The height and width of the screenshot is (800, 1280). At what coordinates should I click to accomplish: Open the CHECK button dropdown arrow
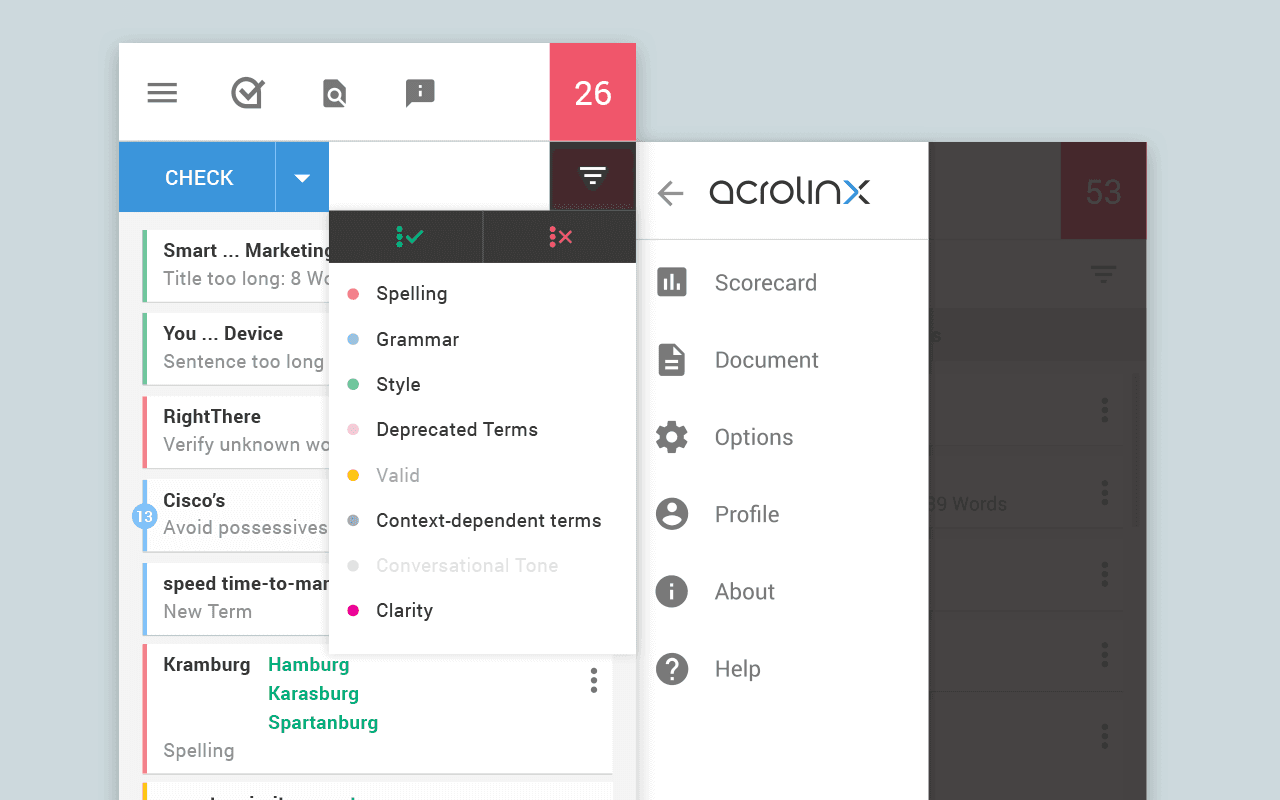pyautogui.click(x=302, y=176)
